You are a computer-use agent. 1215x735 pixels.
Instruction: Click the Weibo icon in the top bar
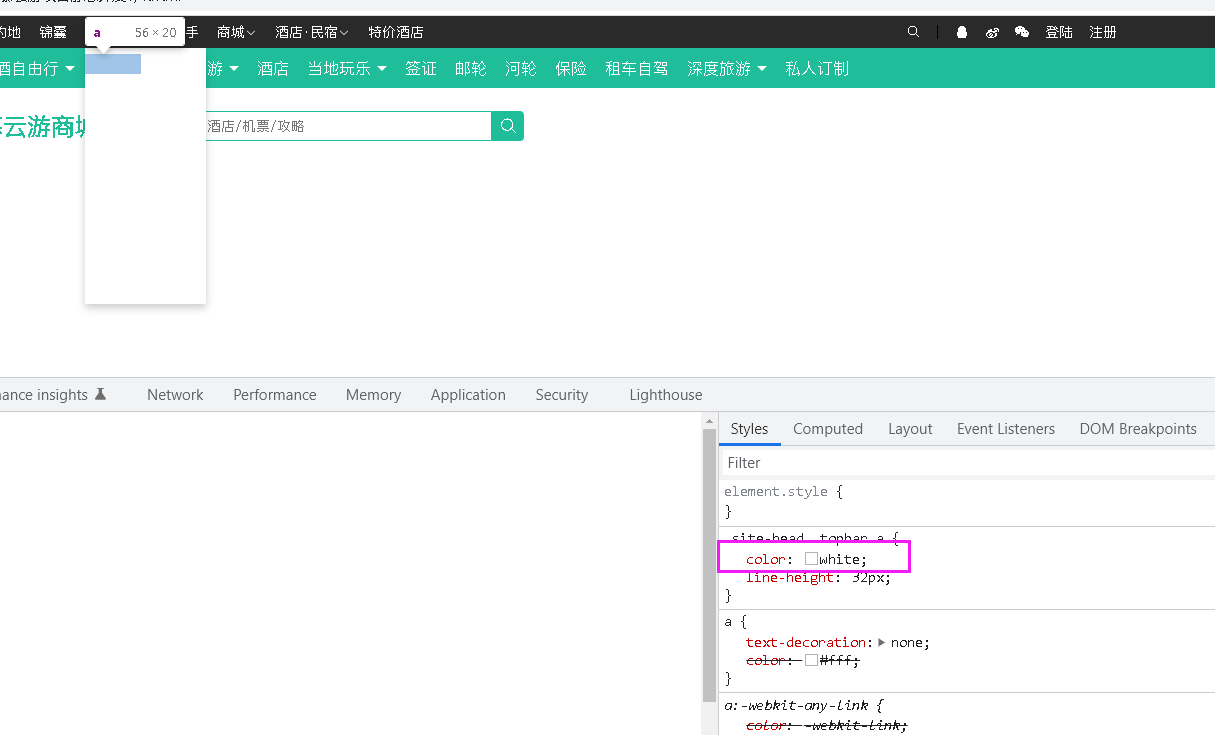(x=992, y=32)
